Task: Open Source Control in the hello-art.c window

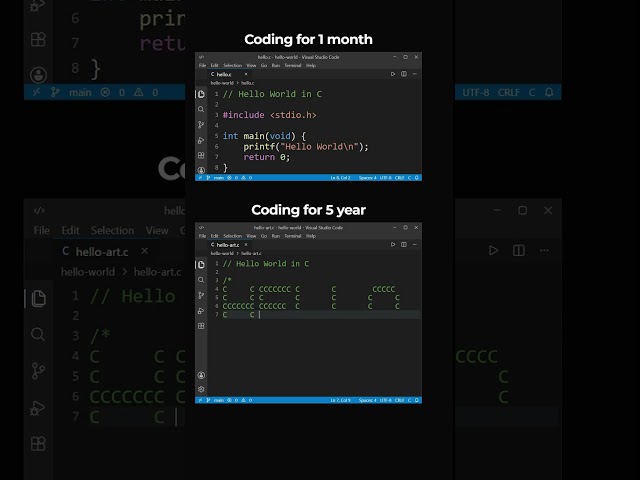Action: point(201,295)
